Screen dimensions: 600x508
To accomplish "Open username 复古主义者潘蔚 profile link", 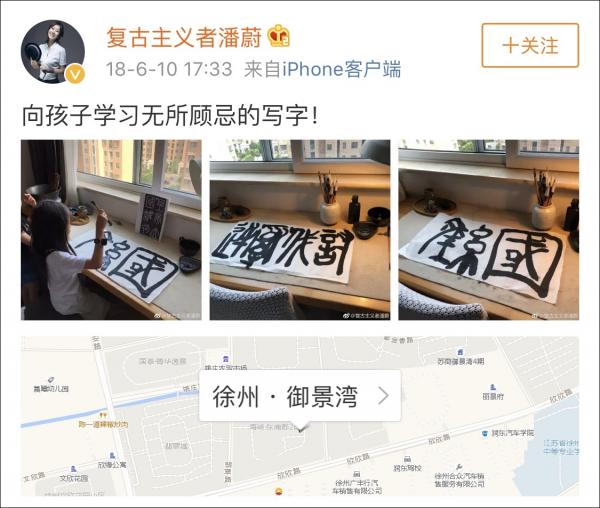I will click(x=184, y=37).
